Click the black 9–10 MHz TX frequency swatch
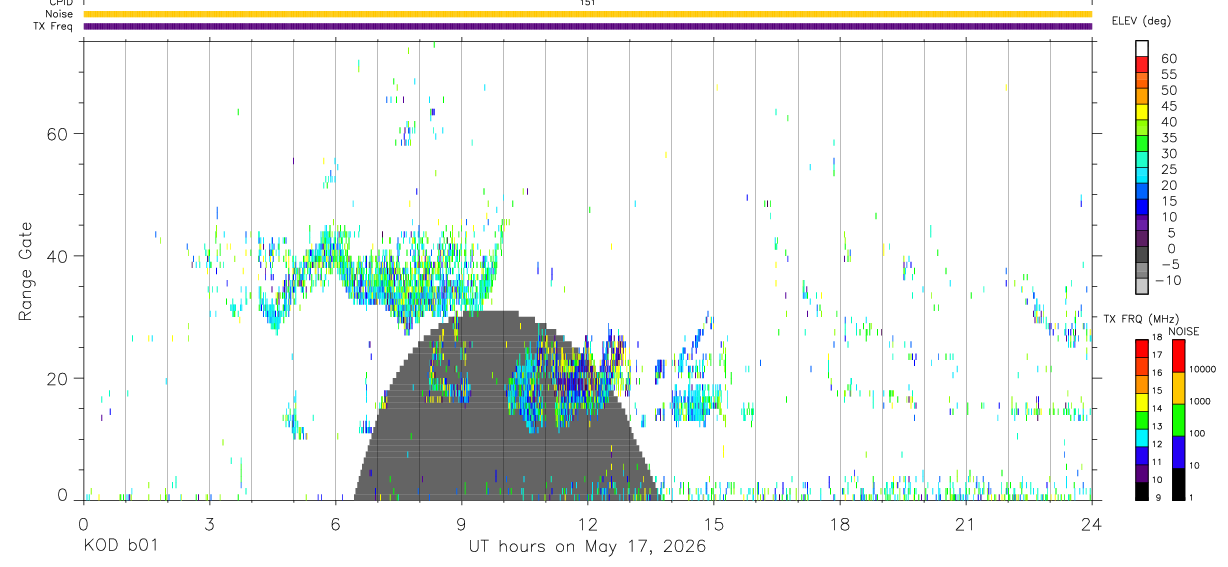1228x567 pixels. [x=1141, y=490]
